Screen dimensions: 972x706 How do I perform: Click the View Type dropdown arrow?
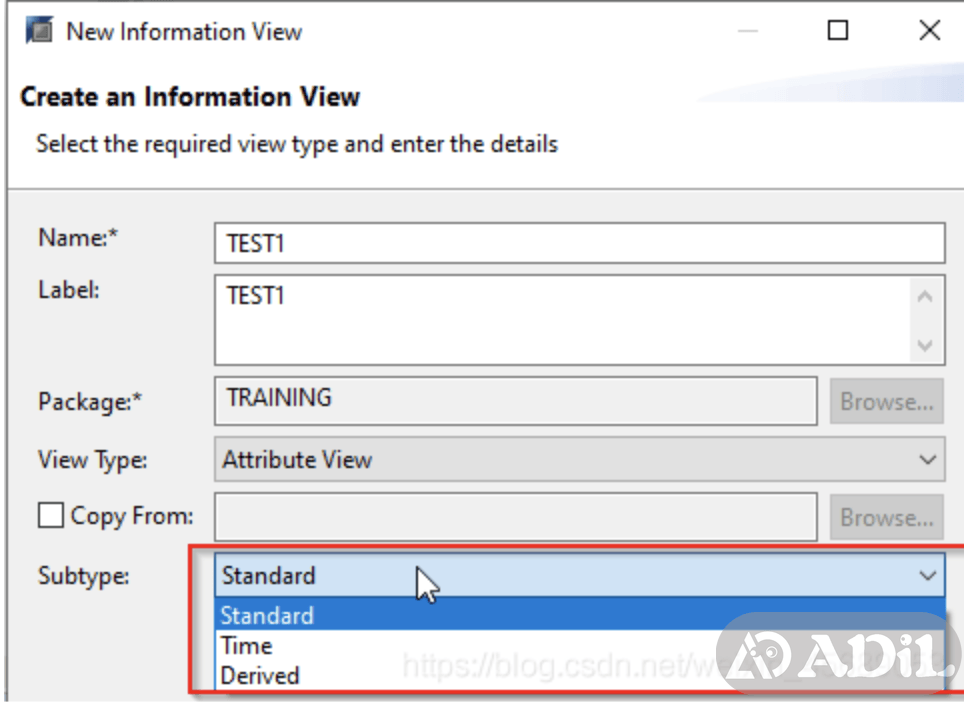[x=927, y=460]
